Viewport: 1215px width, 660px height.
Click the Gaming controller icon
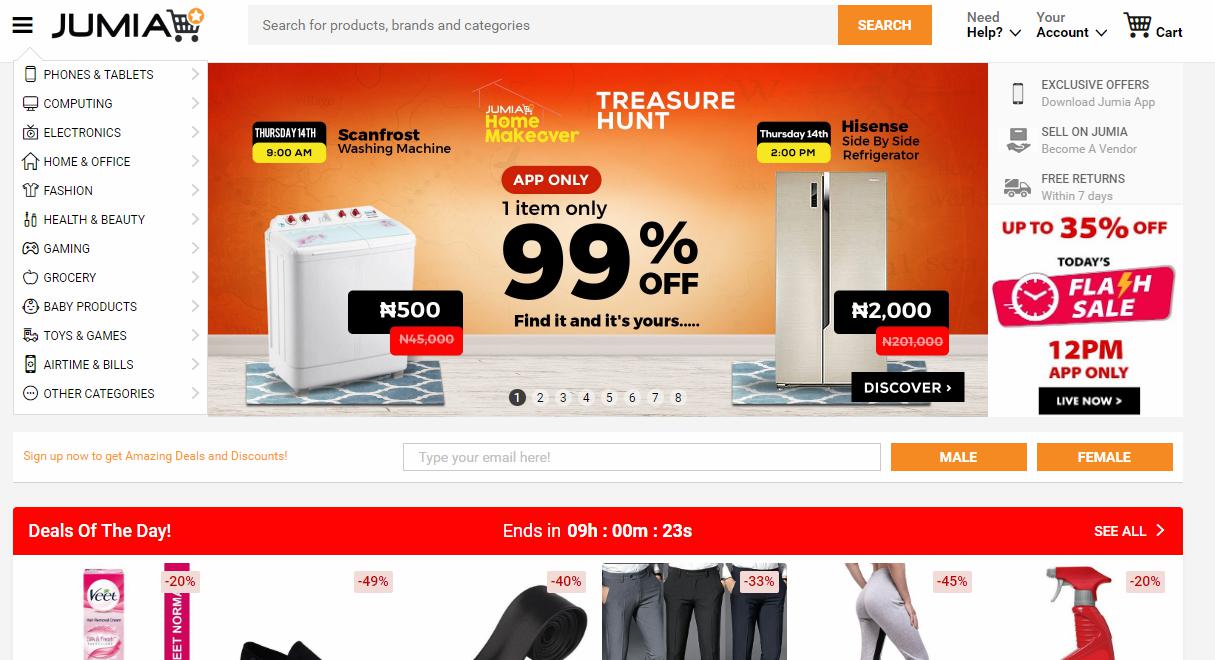pos(30,248)
